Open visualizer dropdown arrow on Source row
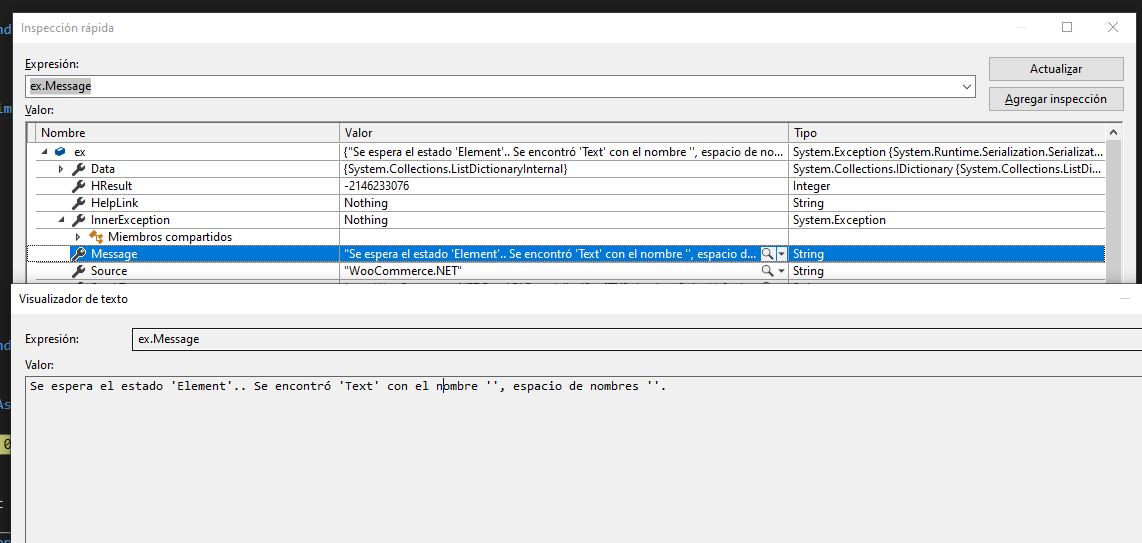The width and height of the screenshot is (1142, 543). [781, 271]
